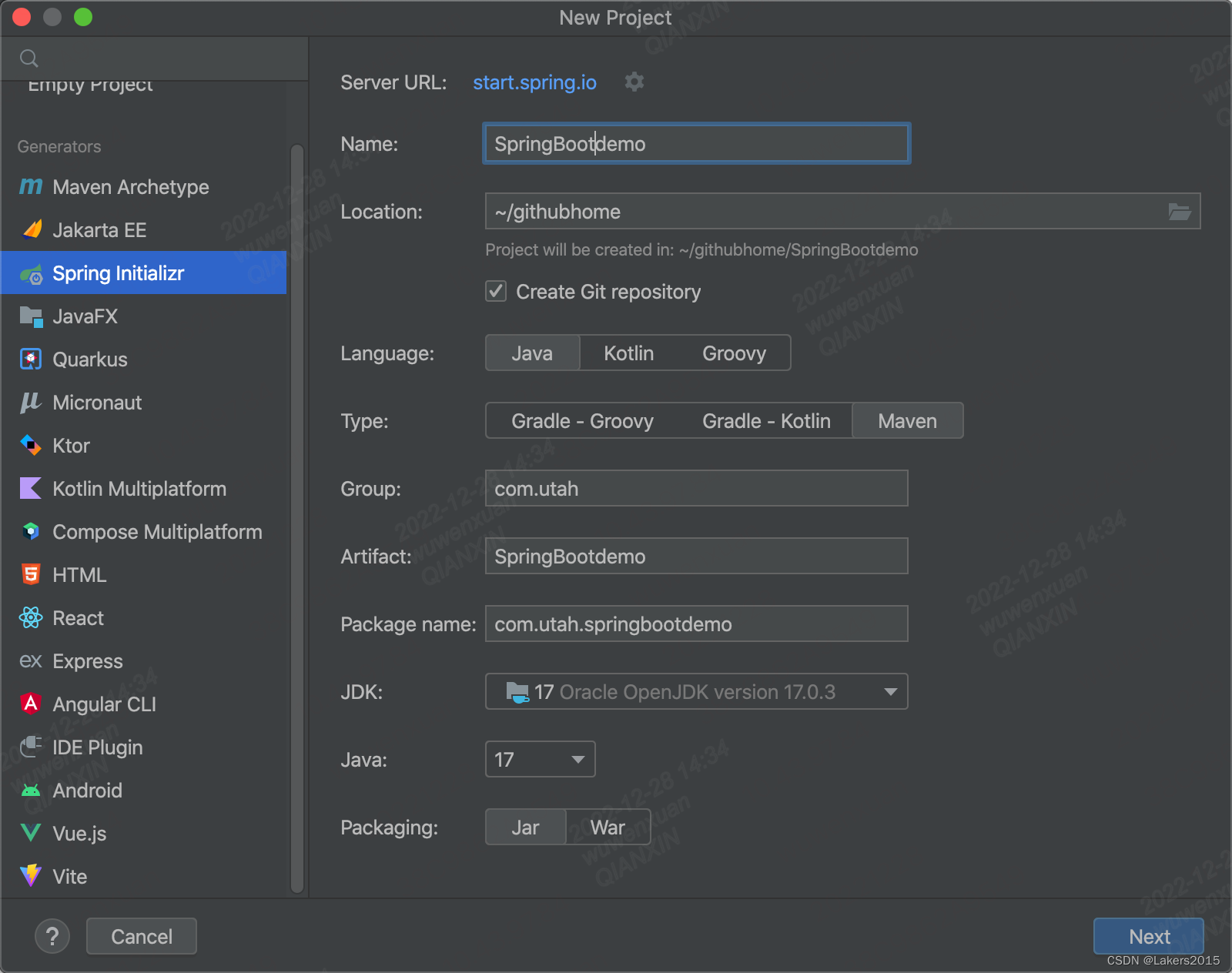Screen dimensions: 1232x973
Task: Choose the Vue.js generator
Action: 79,834
